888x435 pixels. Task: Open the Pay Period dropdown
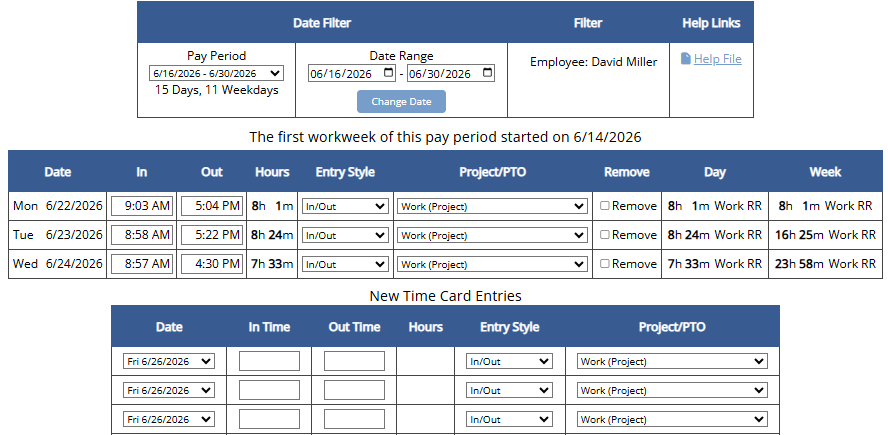(216, 74)
